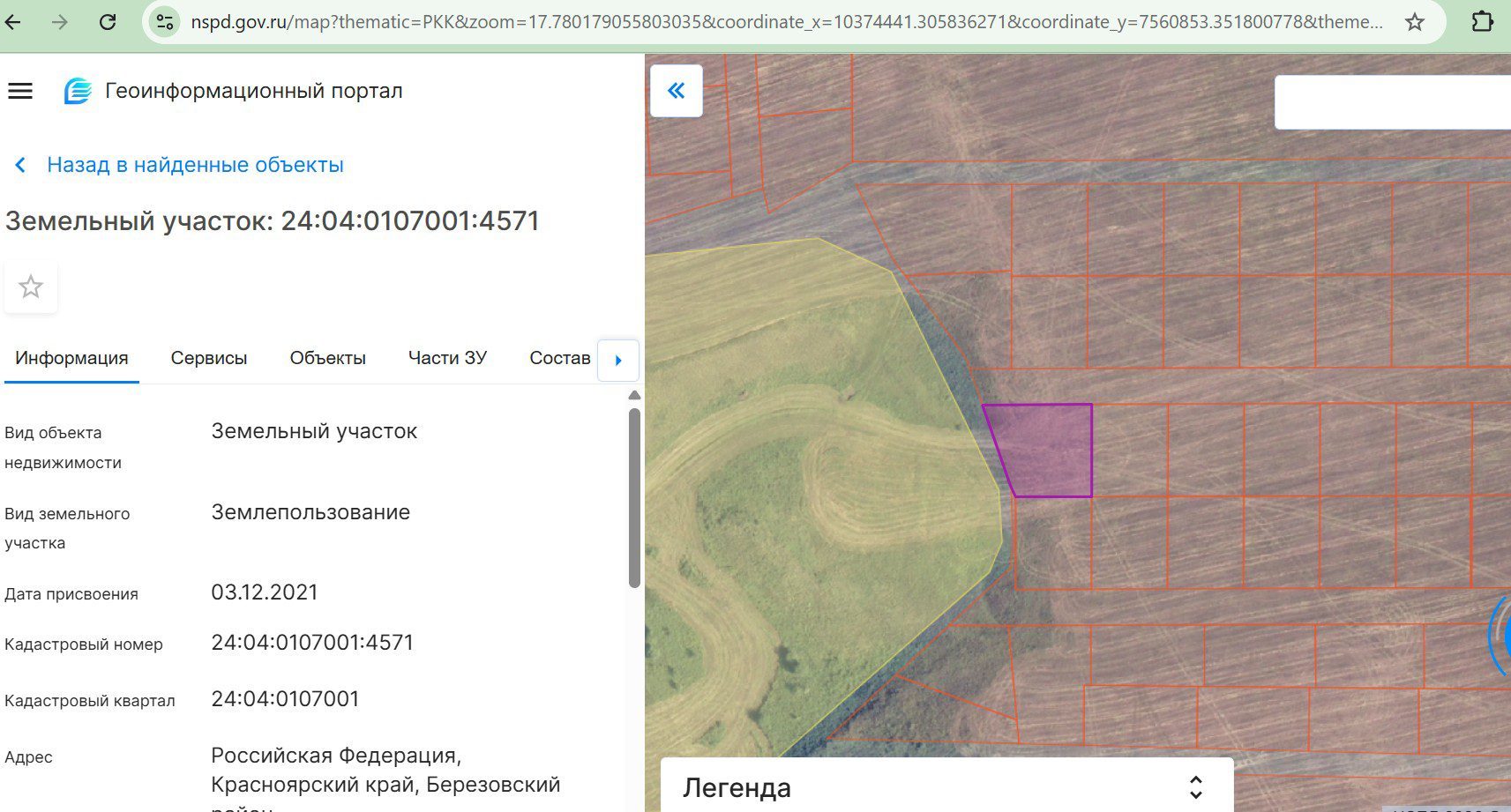
Task: Click the value Землепользование
Action: click(x=310, y=512)
